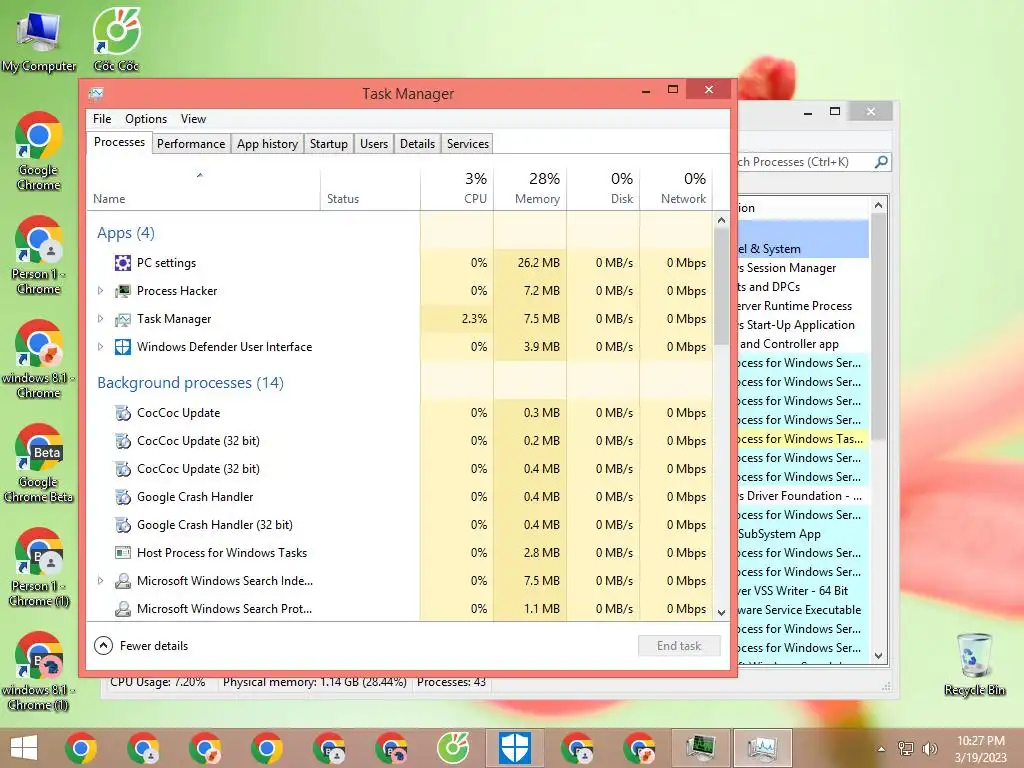Select the Start-Up Application row in Process Hacker
The width and height of the screenshot is (1024, 768).
click(x=803, y=325)
